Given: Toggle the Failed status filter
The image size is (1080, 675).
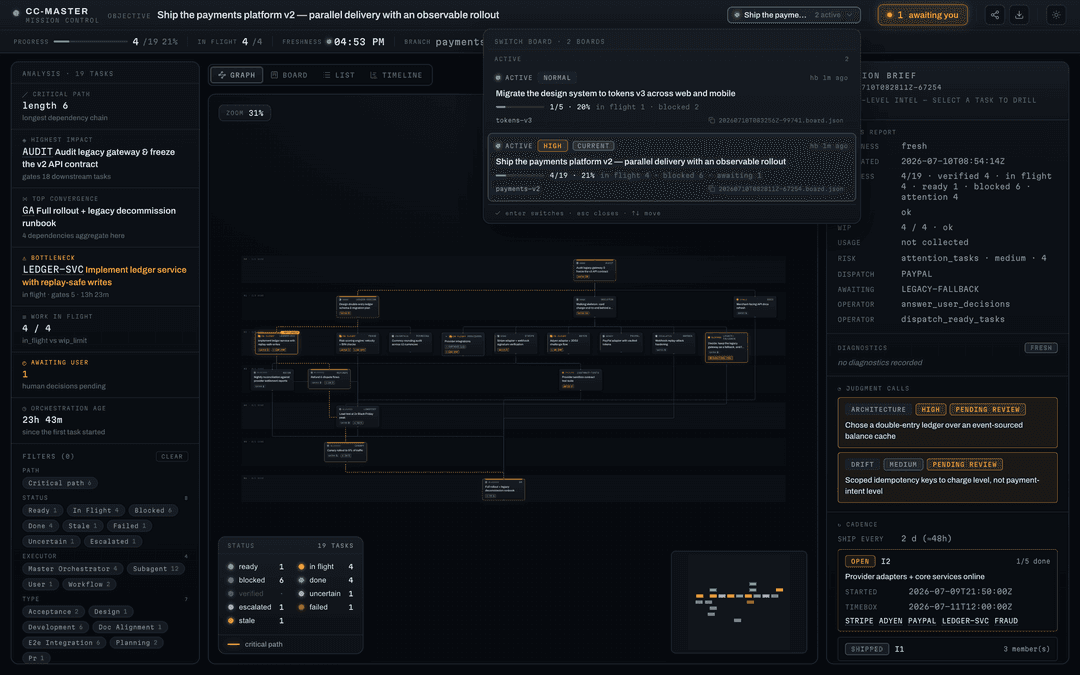Looking at the screenshot, I should point(129,526).
